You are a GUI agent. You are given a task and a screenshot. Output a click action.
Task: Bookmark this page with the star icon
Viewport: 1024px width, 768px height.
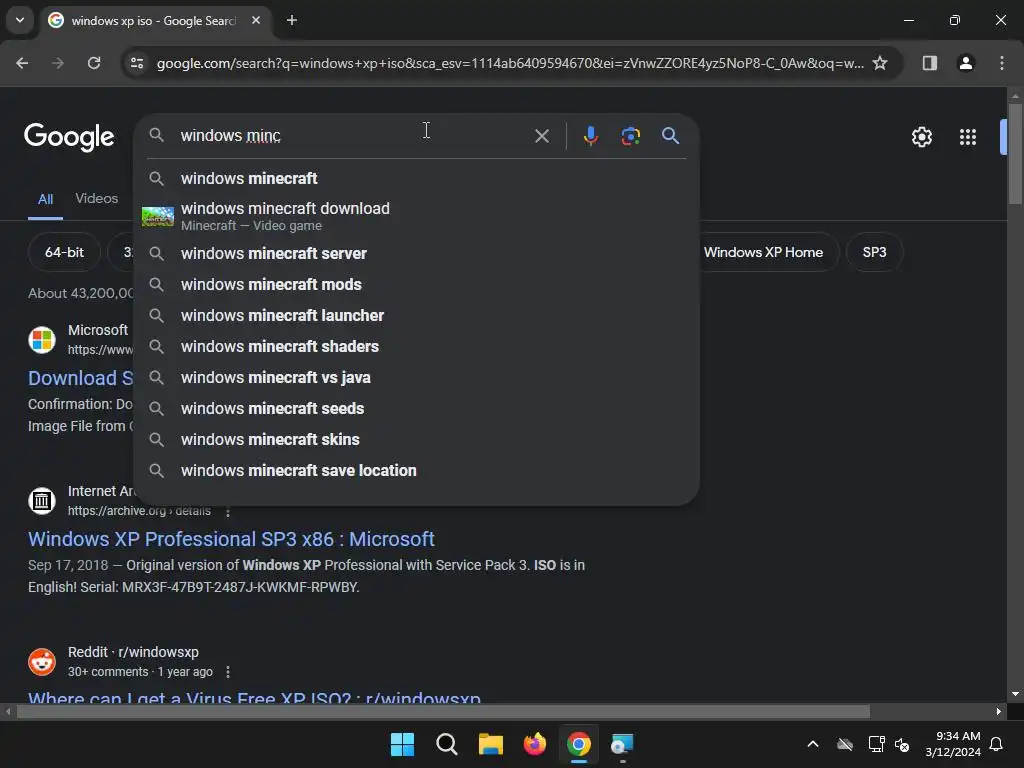880,63
